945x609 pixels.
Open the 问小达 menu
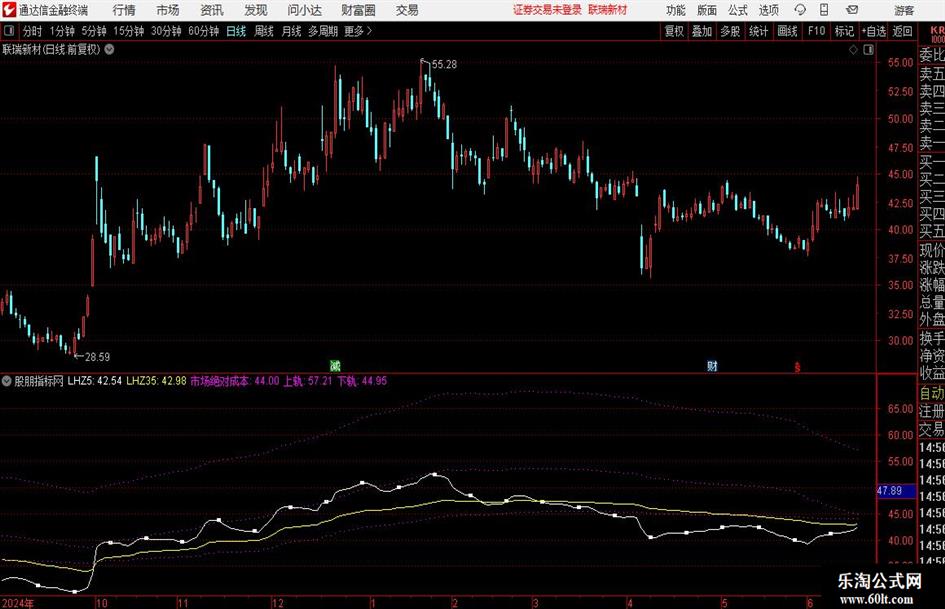[304, 10]
